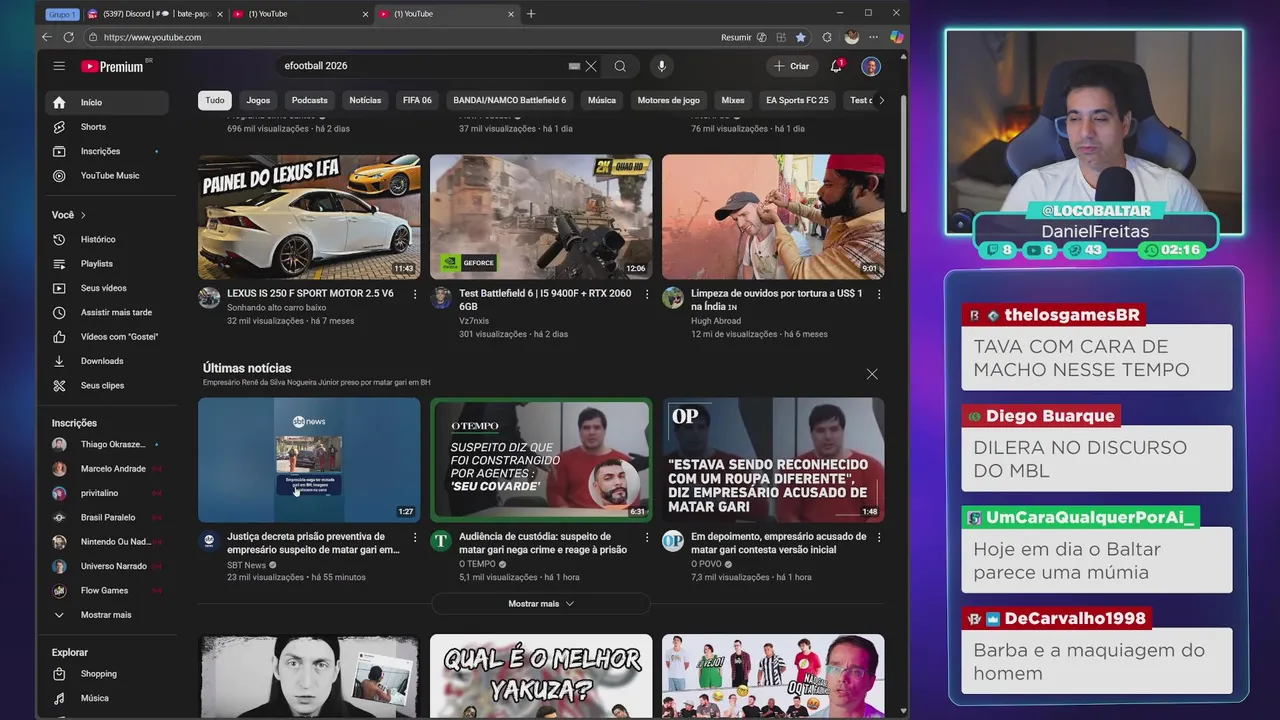Open the notifications bell
Screen dimensions: 1280x720
click(x=836, y=66)
